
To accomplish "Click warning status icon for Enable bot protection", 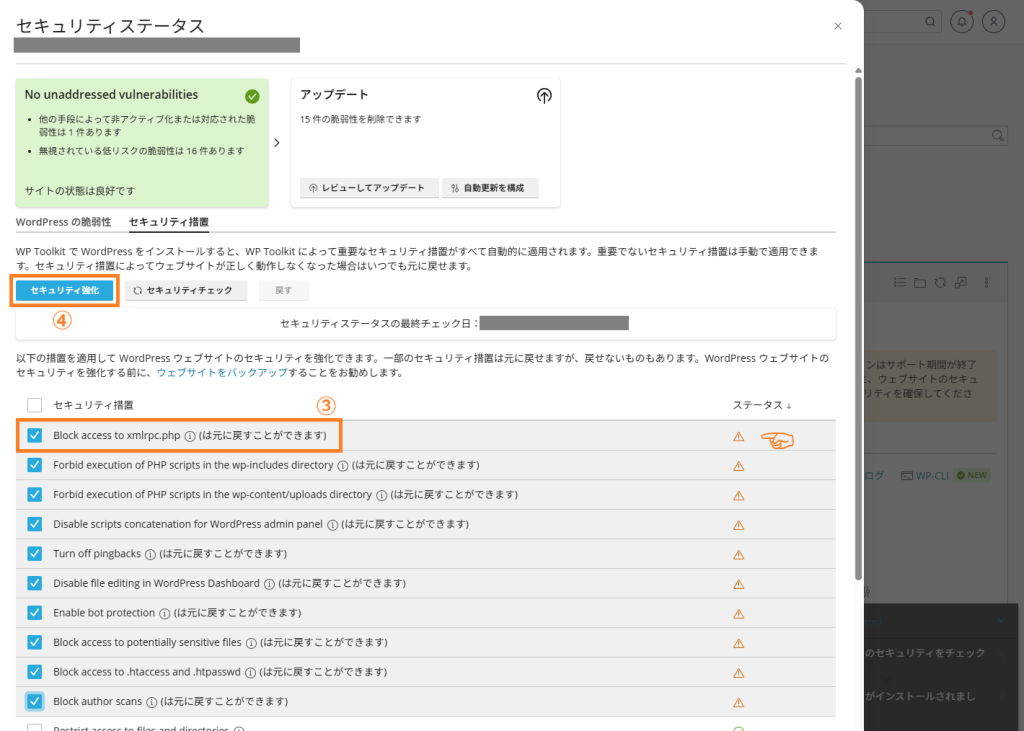I will click(739, 613).
